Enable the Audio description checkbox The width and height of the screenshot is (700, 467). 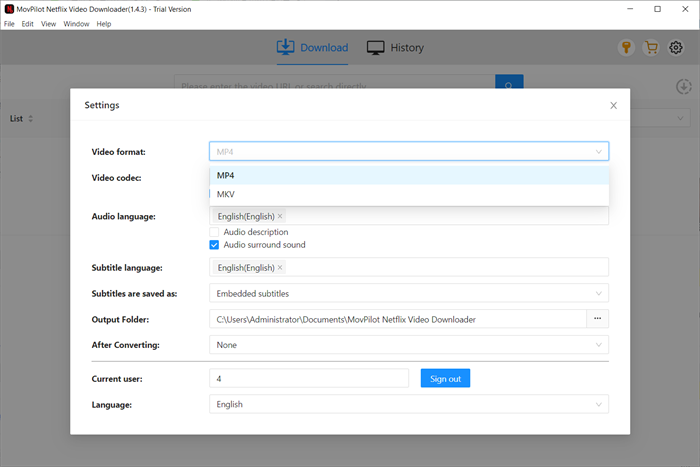[x=214, y=232]
